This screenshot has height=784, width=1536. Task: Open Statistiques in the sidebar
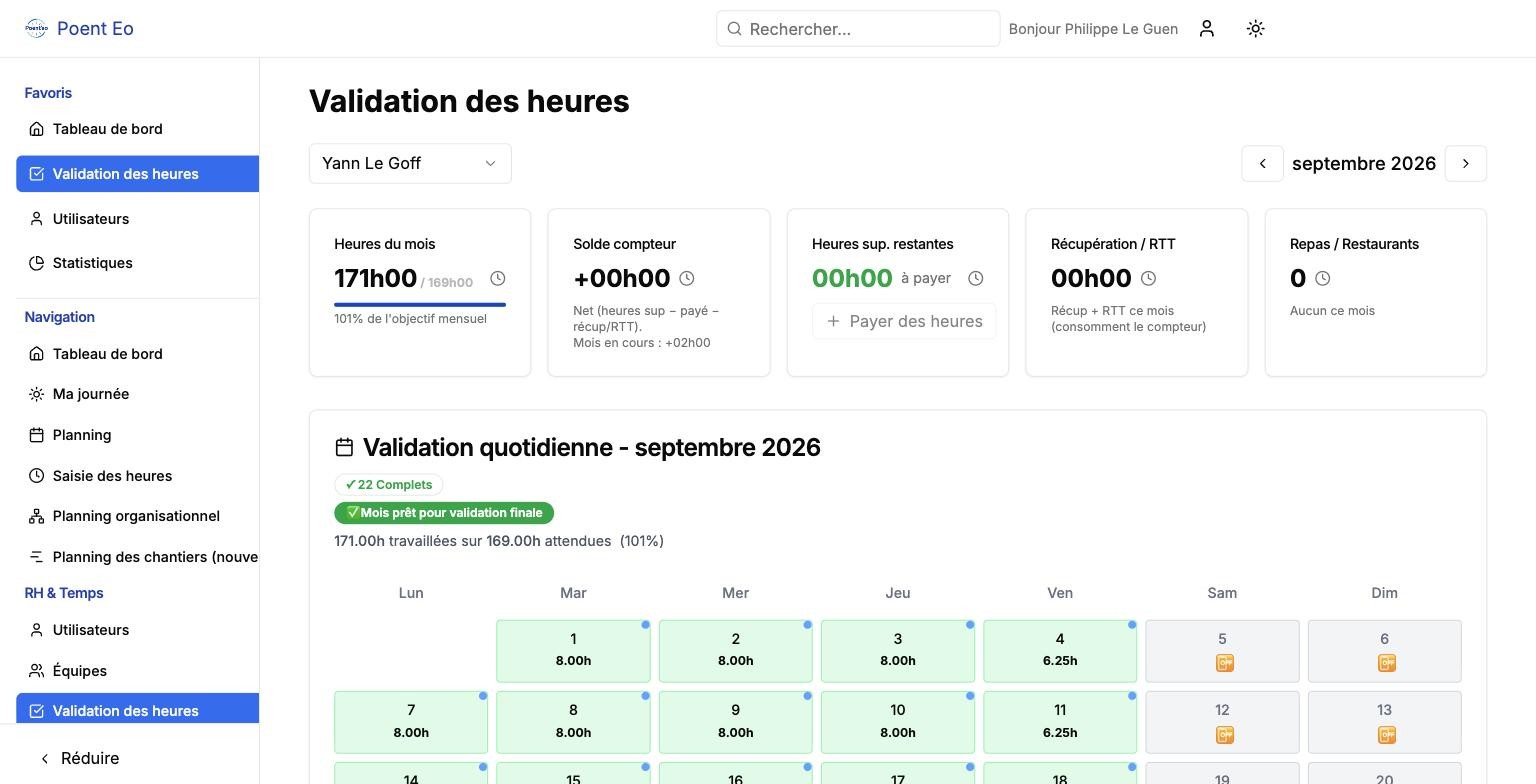tap(137, 263)
